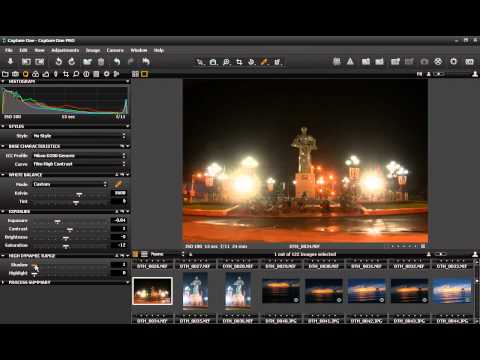Image resolution: width=480 pixels, height=360 pixels.
Task: Click the white balance eyedropper picker
Action: 118,184
